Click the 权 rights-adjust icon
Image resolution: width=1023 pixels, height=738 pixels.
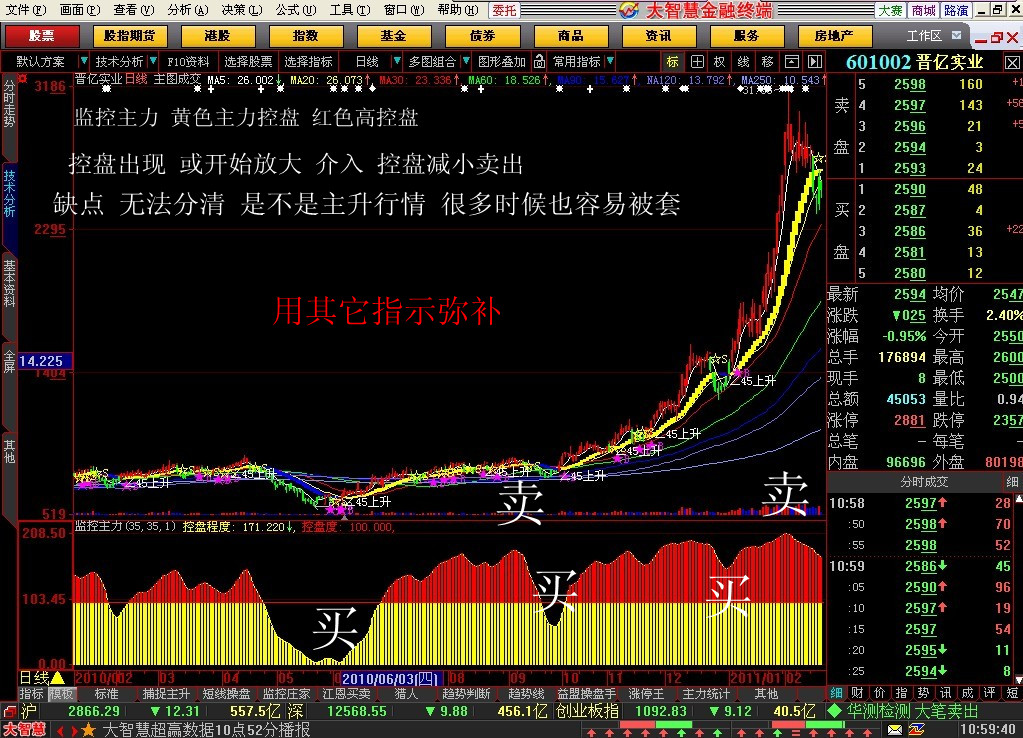pos(719,62)
